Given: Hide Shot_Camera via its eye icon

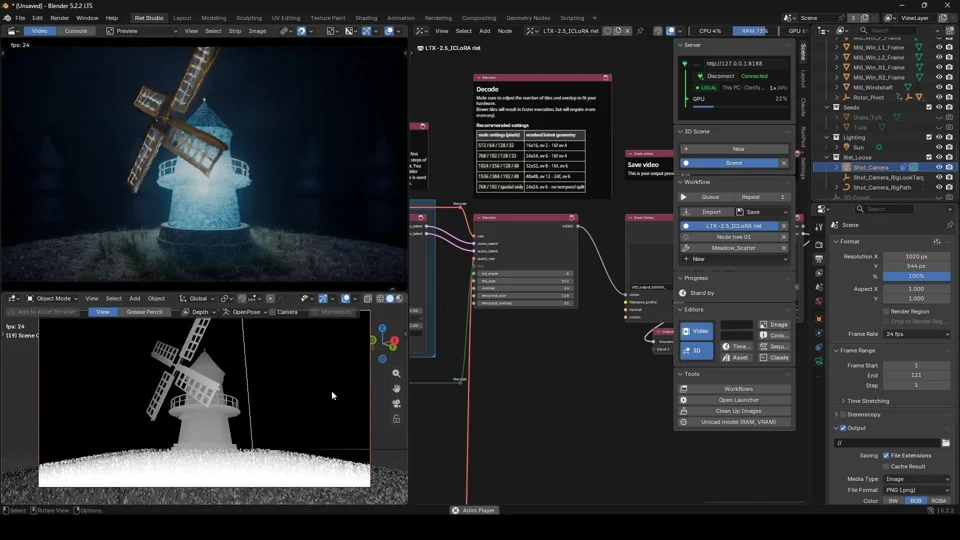Looking at the screenshot, I should [939, 167].
